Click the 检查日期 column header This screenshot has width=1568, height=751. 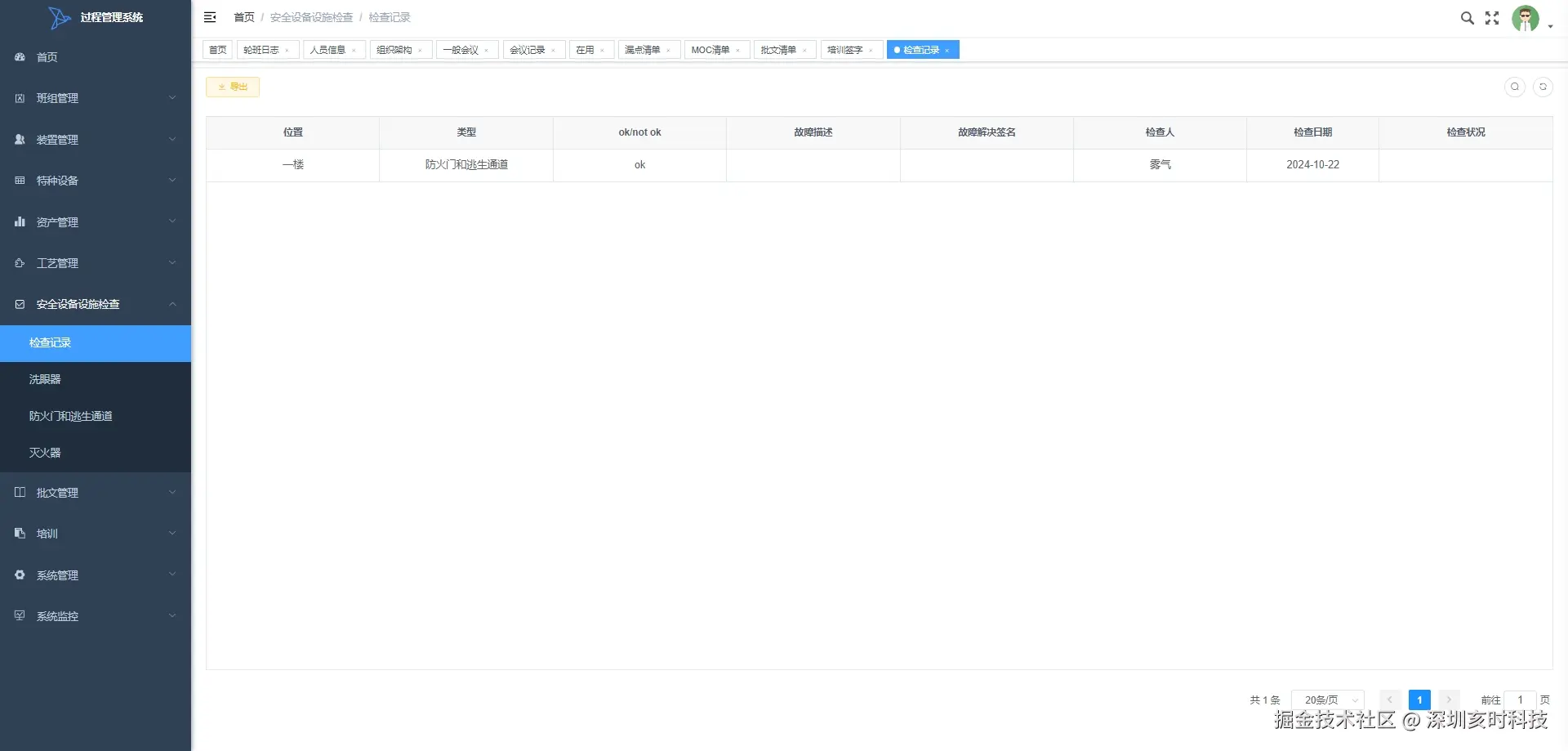[1313, 132]
